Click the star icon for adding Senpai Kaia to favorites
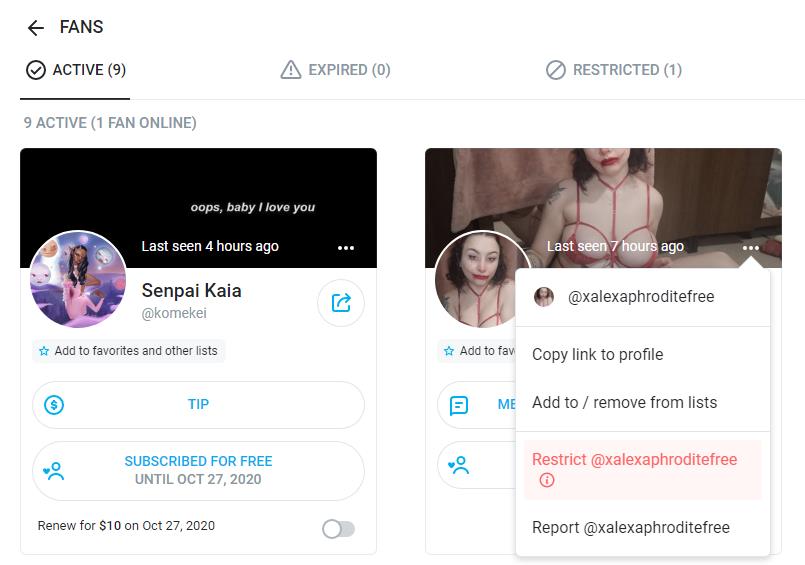 click(x=44, y=351)
